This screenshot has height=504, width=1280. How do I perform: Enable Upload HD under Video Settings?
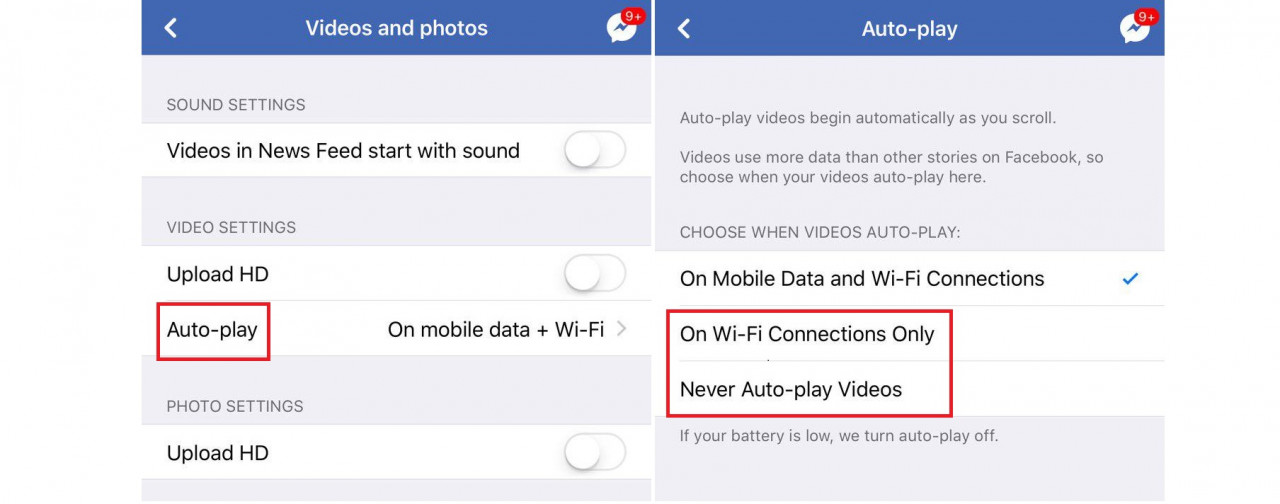[x=595, y=274]
